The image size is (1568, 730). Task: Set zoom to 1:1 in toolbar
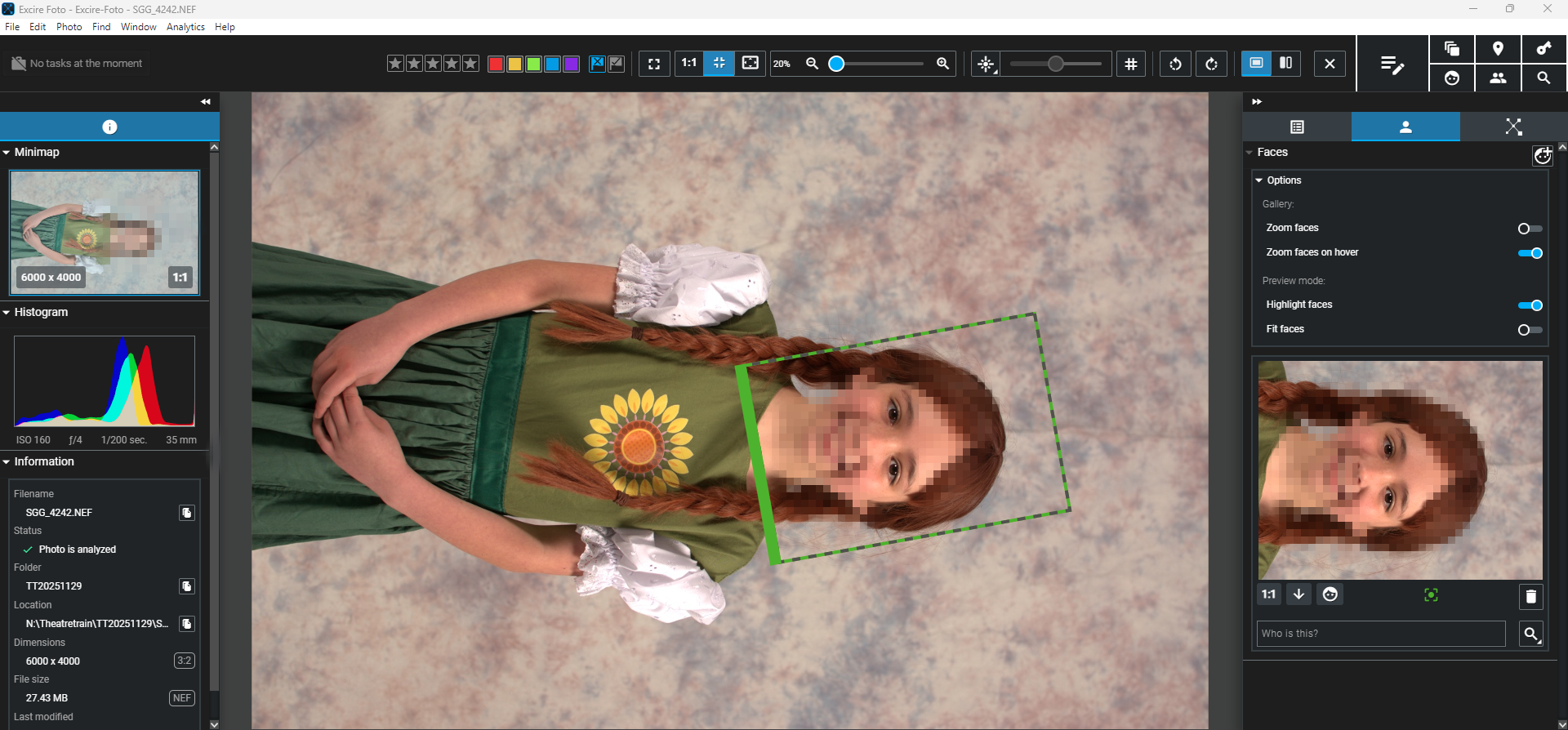(689, 63)
